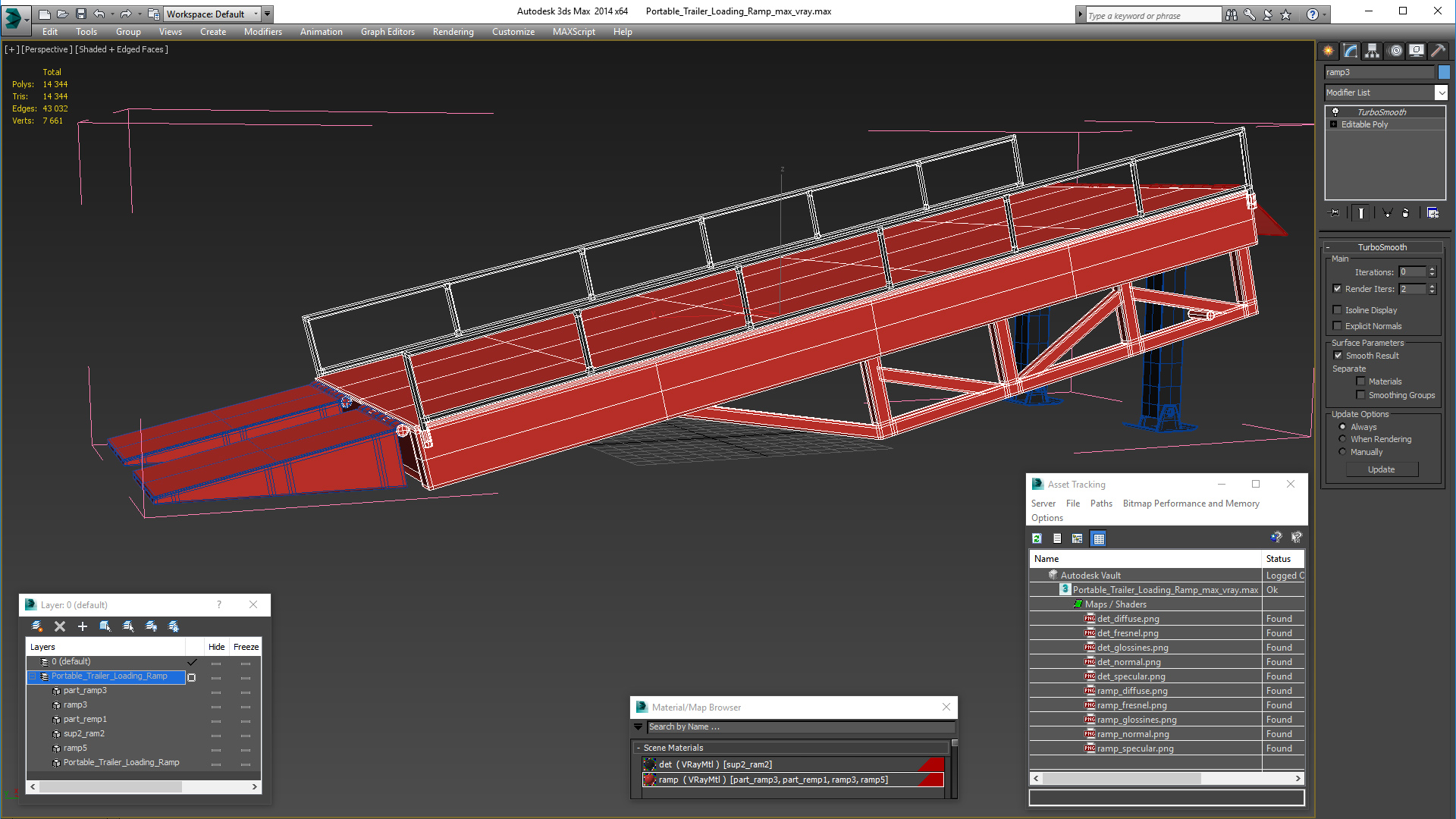Open Configure Modifier Sets icon
The width and height of the screenshot is (1456, 819).
click(1432, 213)
